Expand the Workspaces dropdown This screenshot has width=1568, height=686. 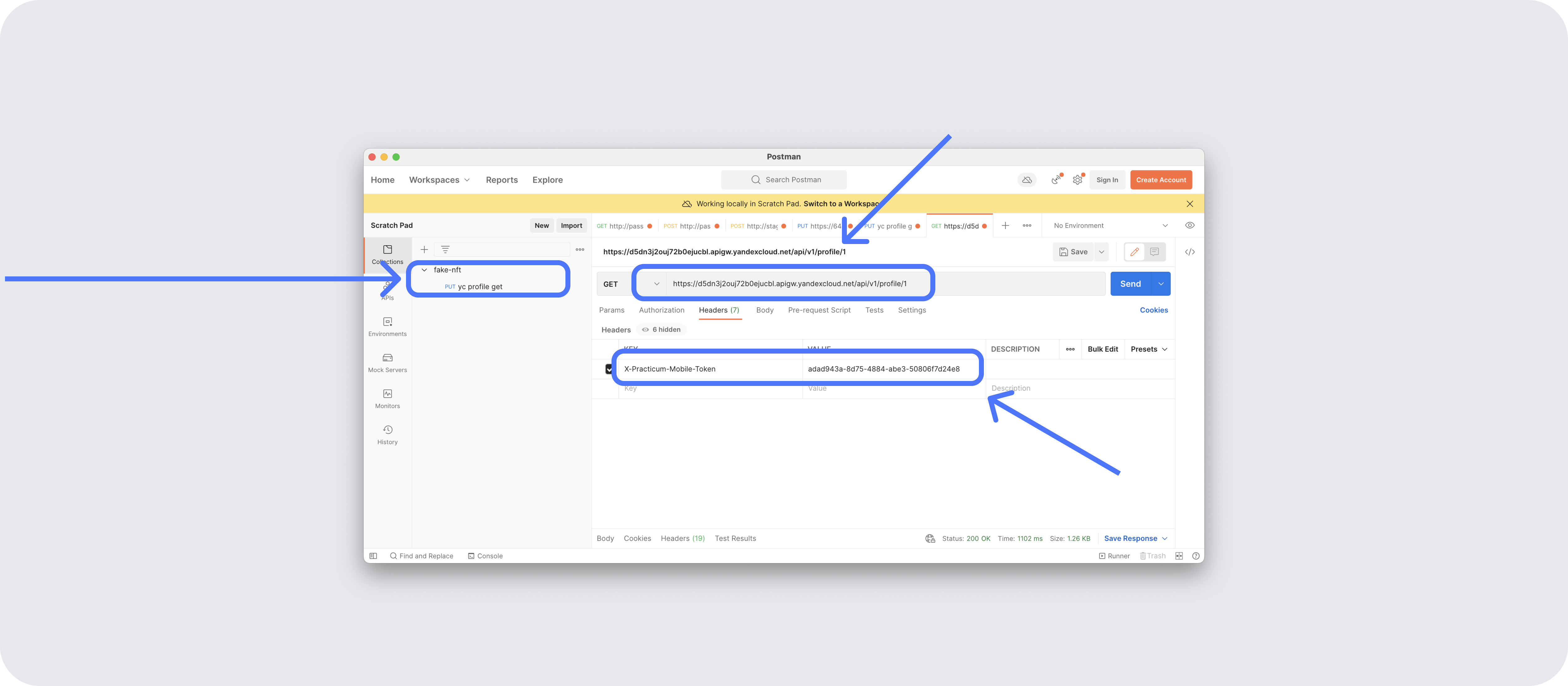click(x=439, y=180)
